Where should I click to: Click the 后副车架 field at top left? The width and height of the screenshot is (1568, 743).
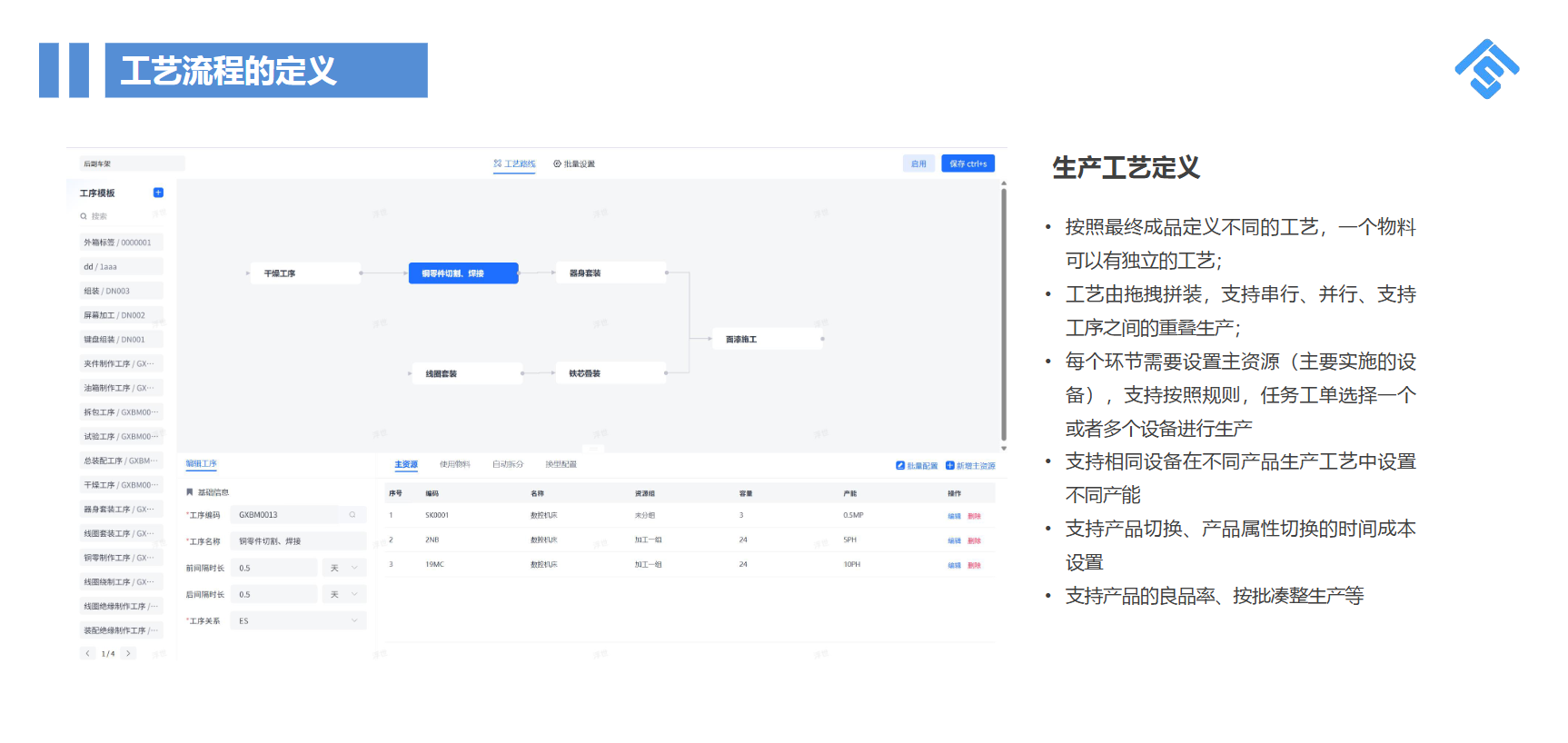[x=131, y=163]
